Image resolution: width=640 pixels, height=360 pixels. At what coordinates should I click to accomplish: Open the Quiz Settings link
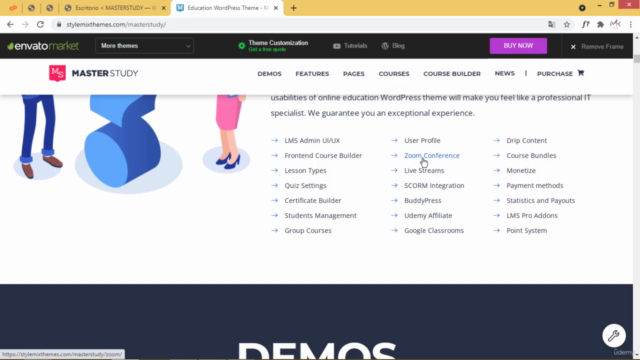tap(305, 185)
